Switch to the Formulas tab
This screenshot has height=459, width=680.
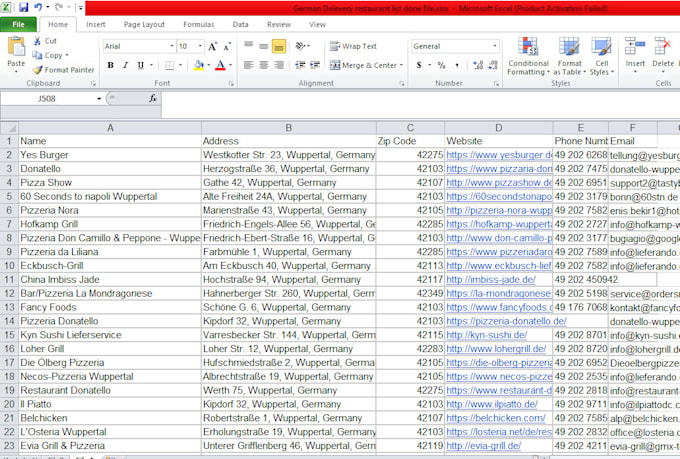[199, 24]
